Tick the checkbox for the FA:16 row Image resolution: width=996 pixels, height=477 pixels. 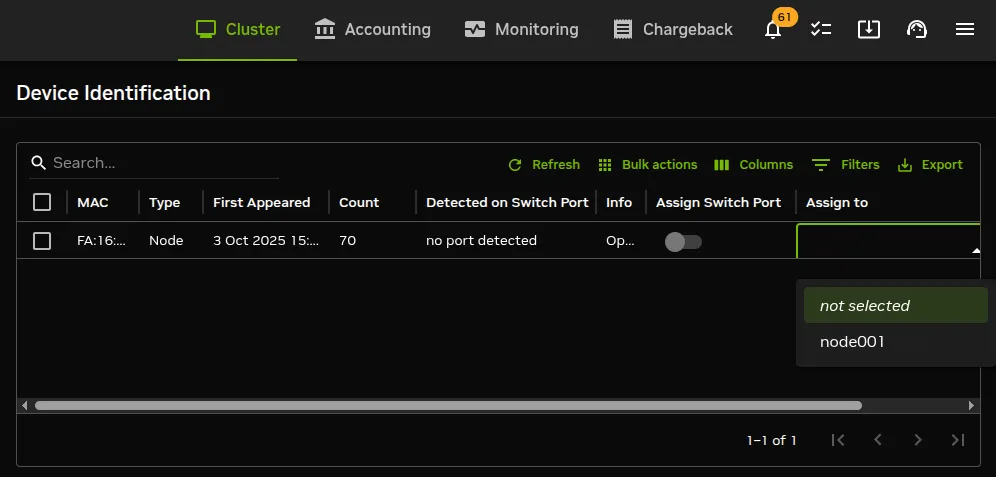(x=42, y=241)
